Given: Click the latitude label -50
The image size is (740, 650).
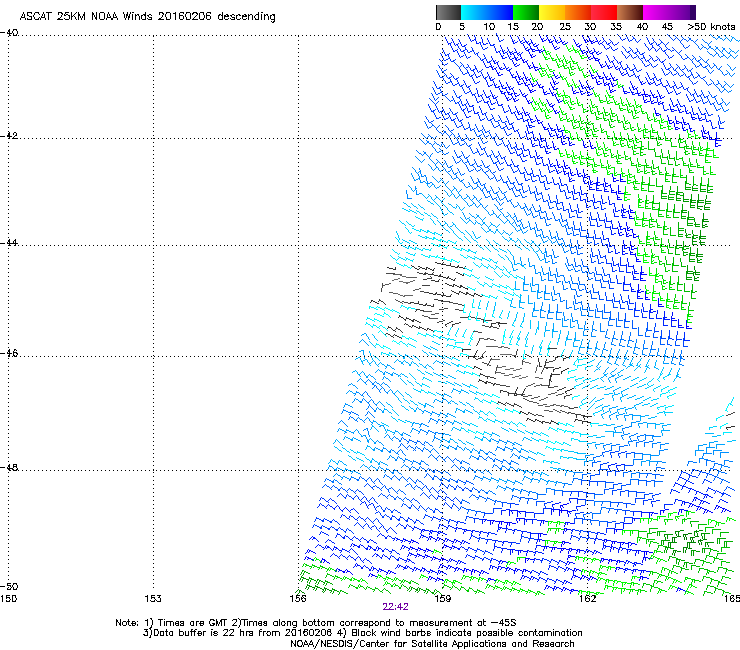Looking at the screenshot, I should tap(9, 586).
